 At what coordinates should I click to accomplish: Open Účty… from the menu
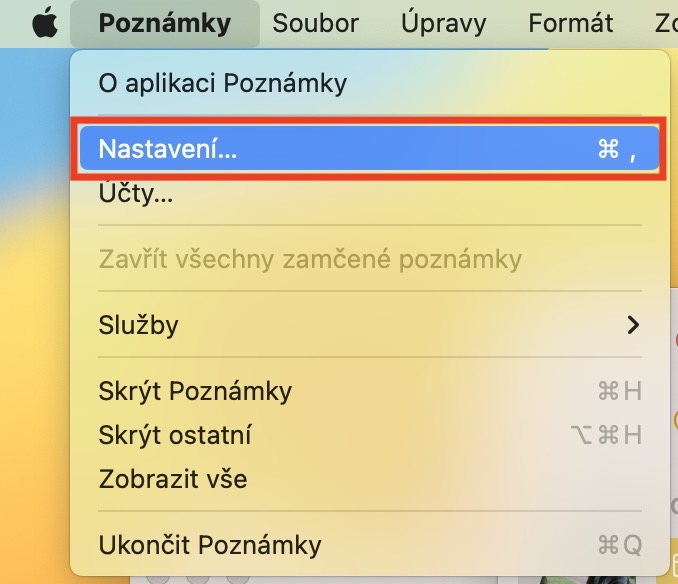(136, 194)
